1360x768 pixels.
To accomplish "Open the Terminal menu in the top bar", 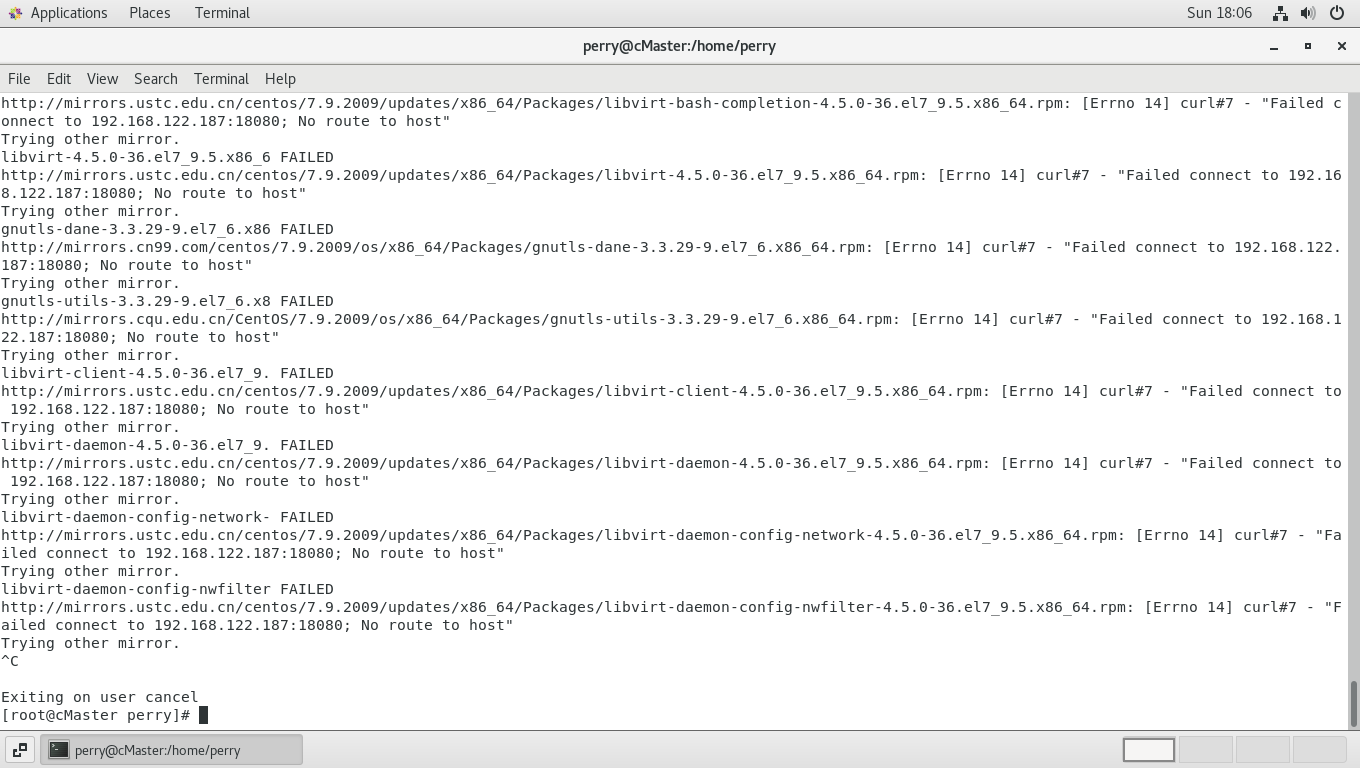I will [221, 12].
